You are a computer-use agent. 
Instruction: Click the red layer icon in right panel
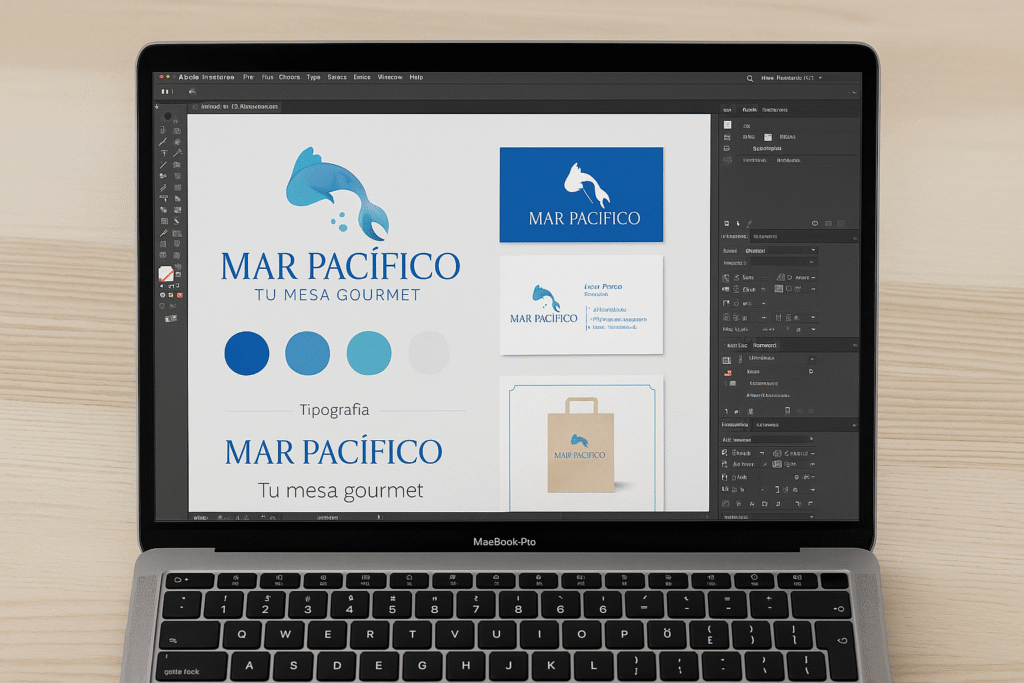[727, 370]
